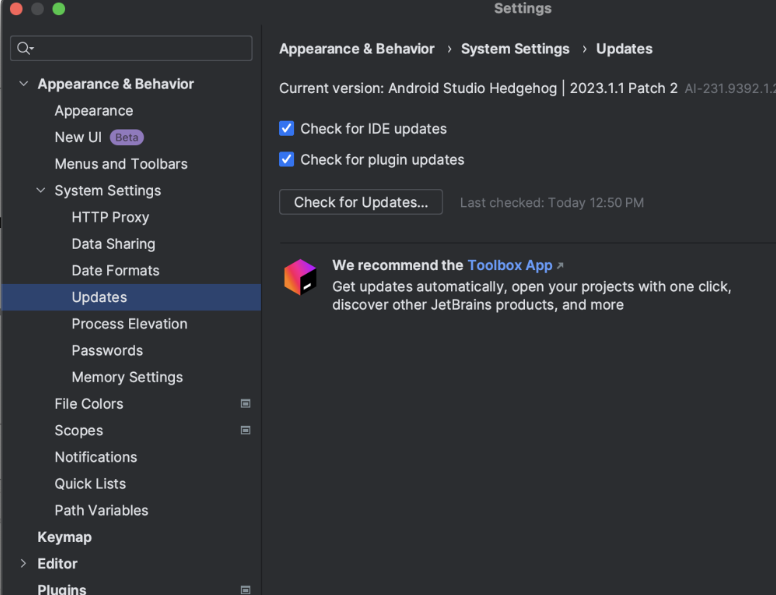Click the Last checked: Today 12:50 PM text
The height and width of the screenshot is (595, 776).
[x=552, y=202]
